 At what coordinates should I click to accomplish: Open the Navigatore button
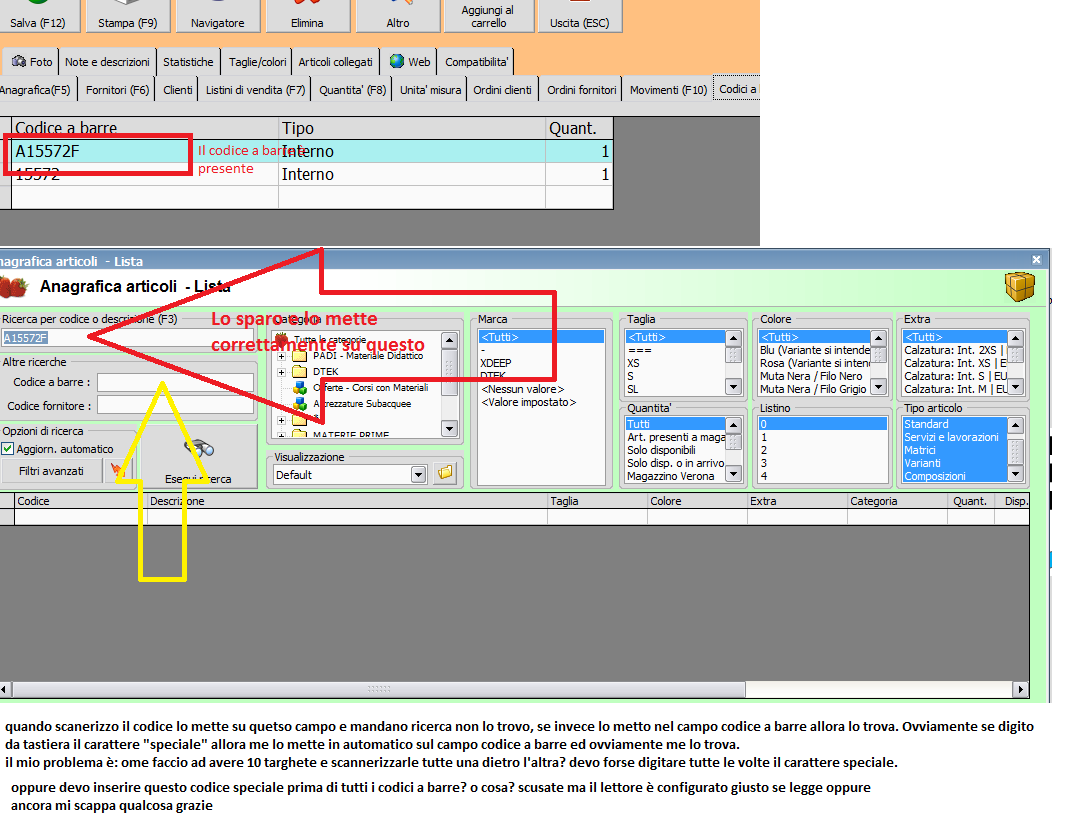(217, 16)
